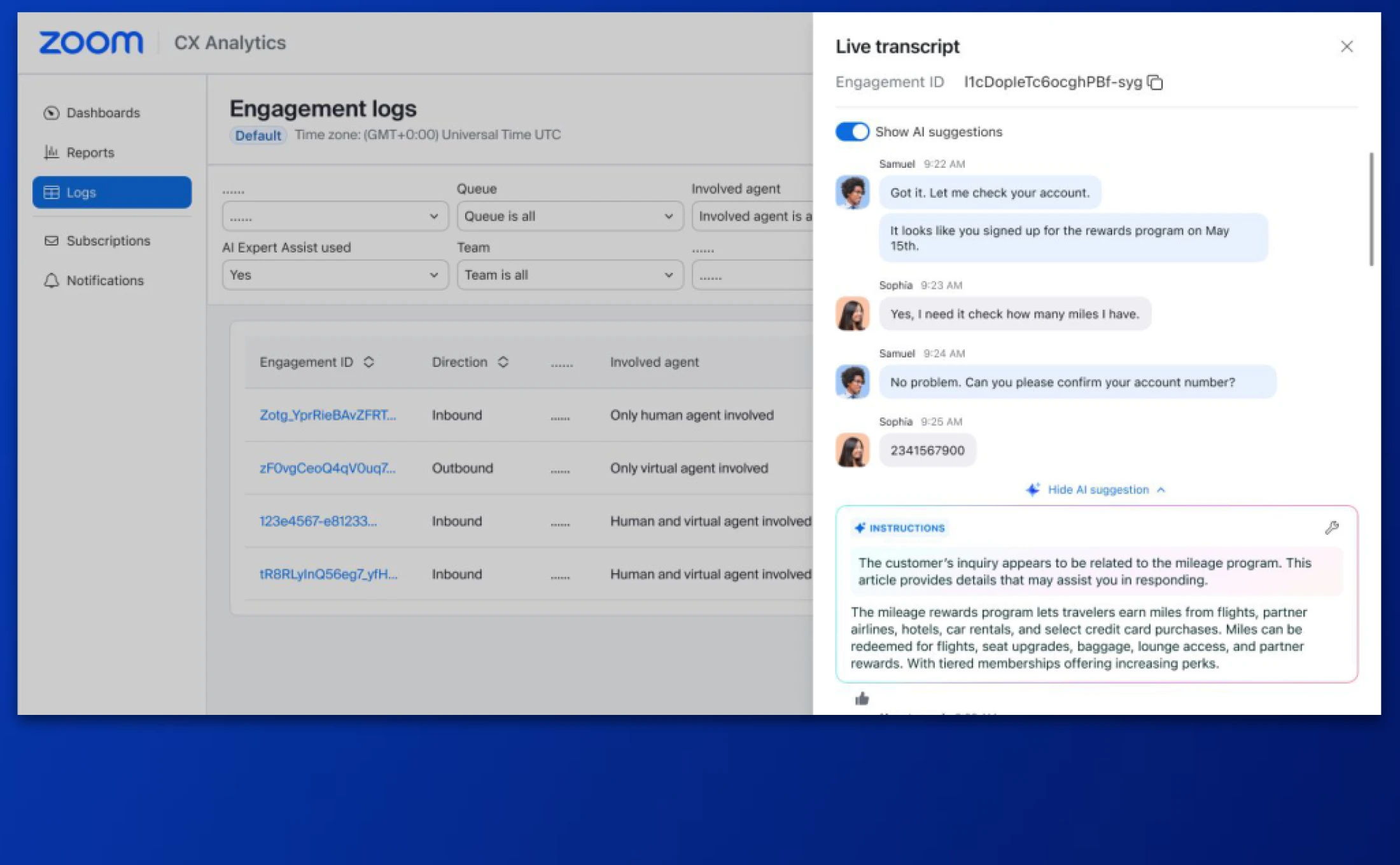Toggle Show AI suggestions switch
Screen dimensions: 1400x865
852,132
